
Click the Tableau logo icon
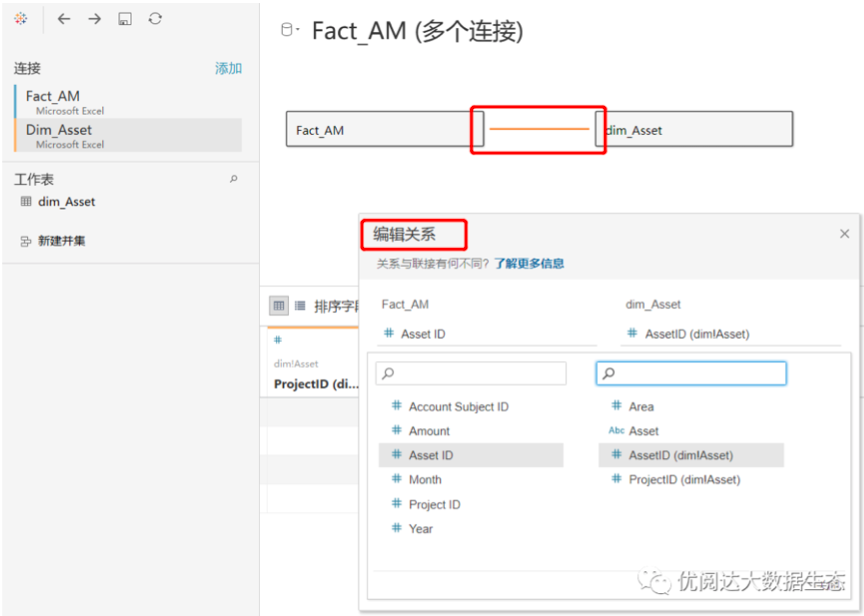pyautogui.click(x=20, y=19)
